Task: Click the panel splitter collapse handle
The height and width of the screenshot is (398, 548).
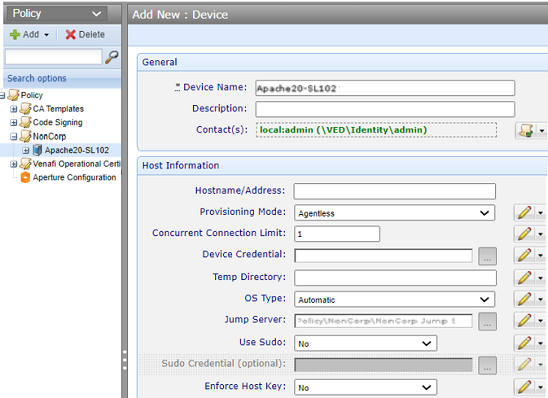Action: (x=124, y=360)
